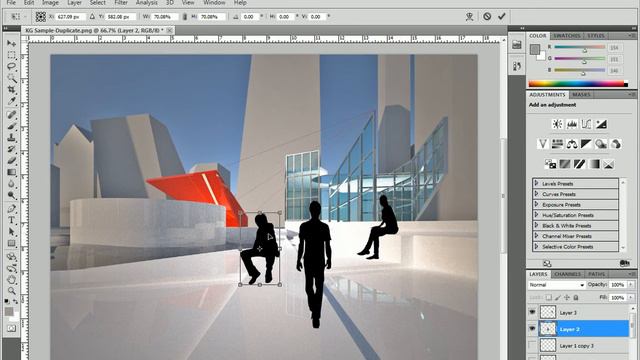The image size is (640, 360).
Task: Select the Path Selection tool
Action: 11,232
